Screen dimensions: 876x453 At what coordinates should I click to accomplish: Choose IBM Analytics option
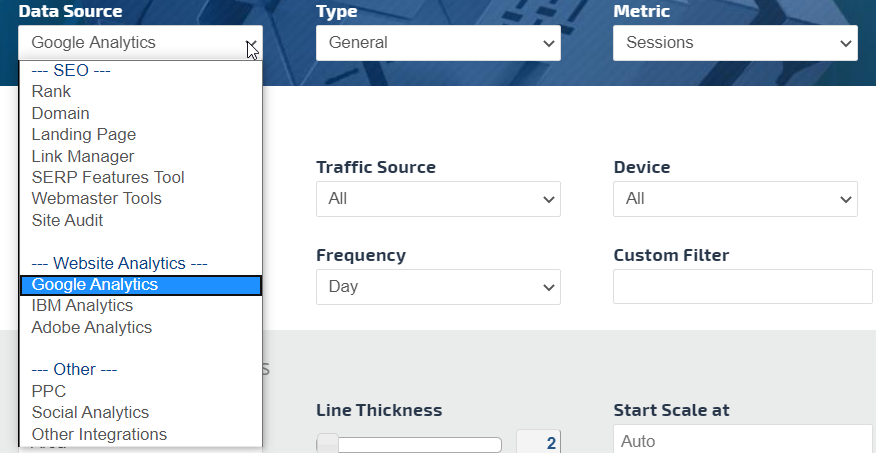pyautogui.click(x=82, y=306)
